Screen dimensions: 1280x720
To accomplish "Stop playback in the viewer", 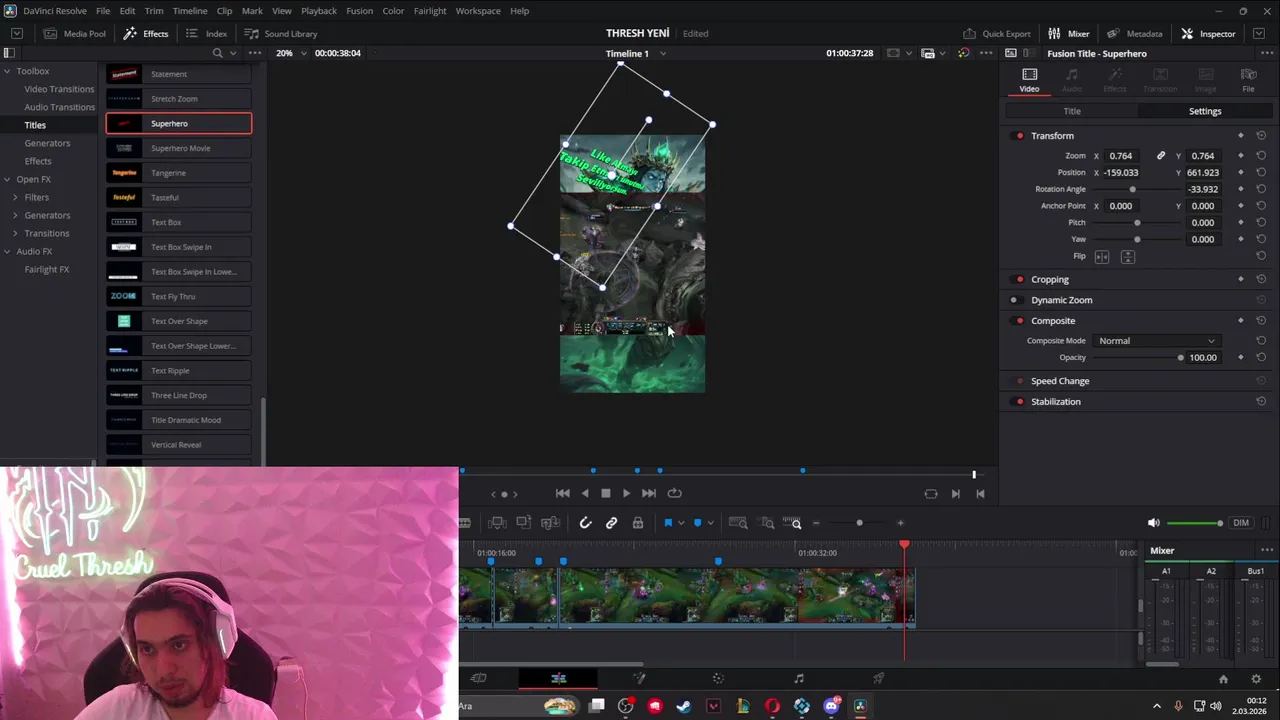I will (605, 493).
